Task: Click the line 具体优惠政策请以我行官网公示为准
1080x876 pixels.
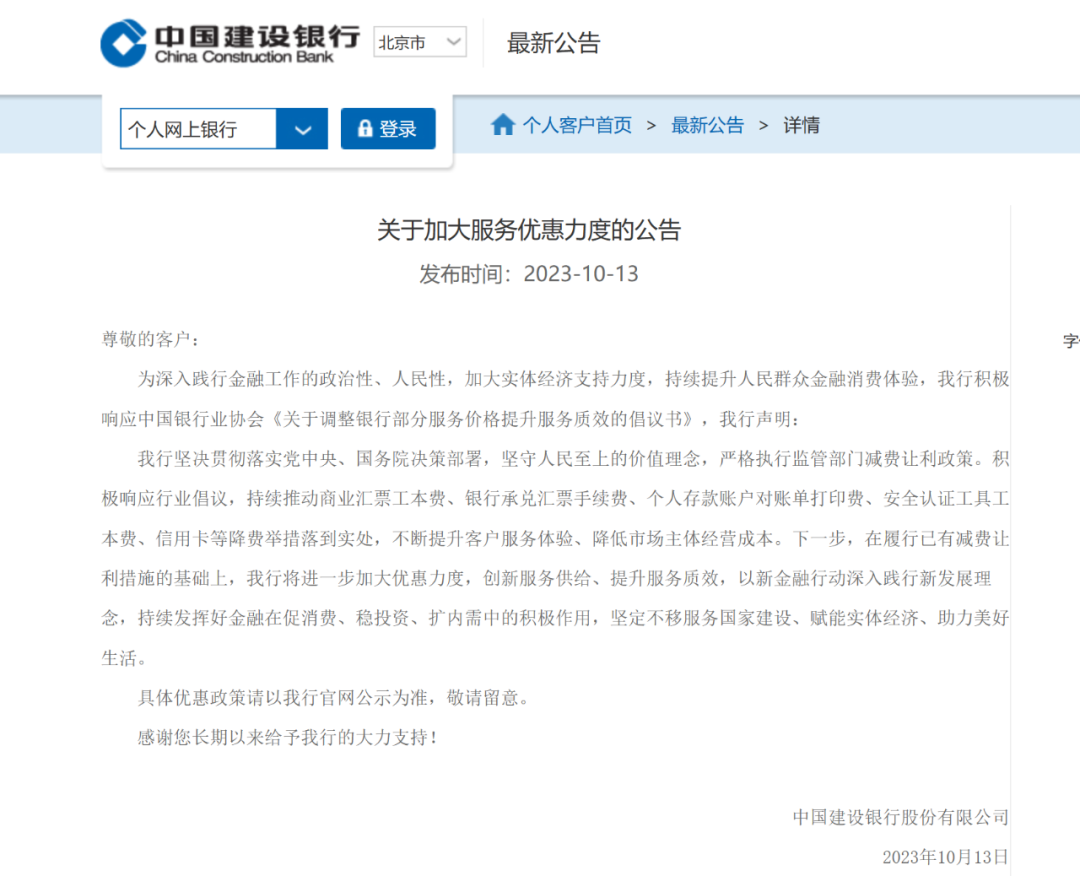Action: coord(283,698)
